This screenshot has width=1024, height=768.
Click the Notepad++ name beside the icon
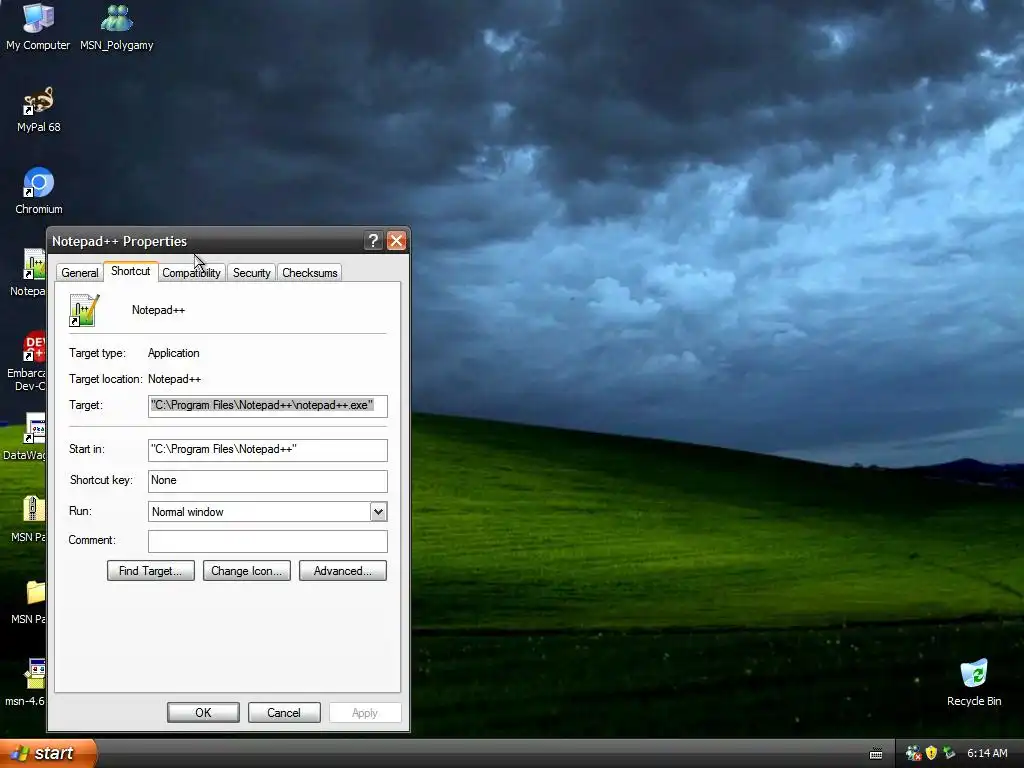click(x=158, y=310)
